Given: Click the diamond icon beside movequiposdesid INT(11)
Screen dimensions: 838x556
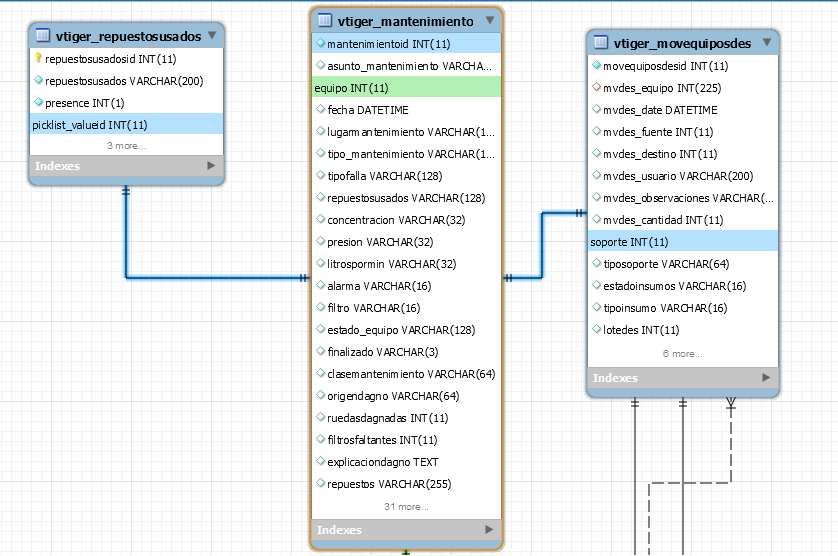Looking at the screenshot, I should click(596, 65).
